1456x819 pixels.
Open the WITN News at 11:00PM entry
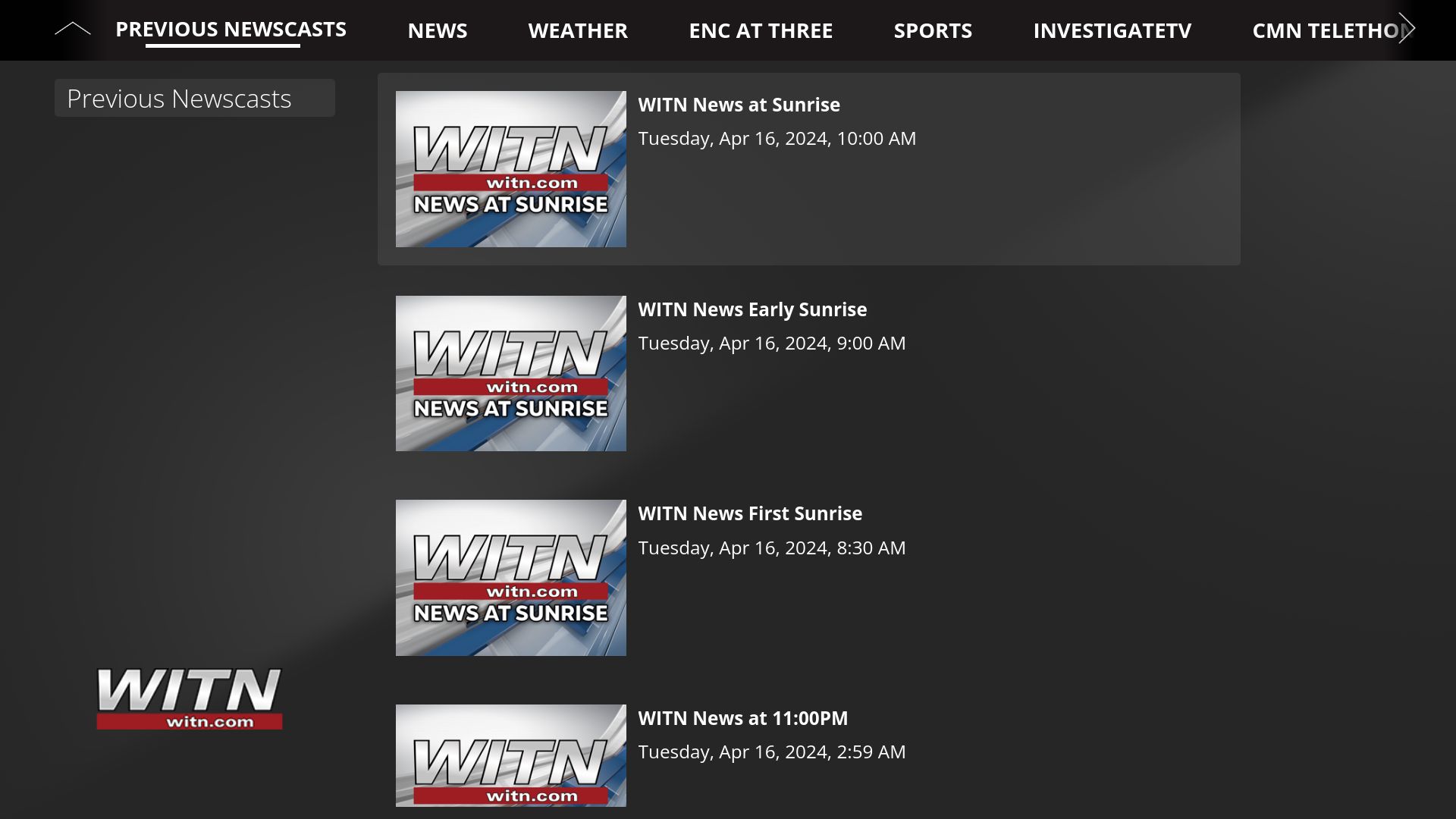click(743, 718)
